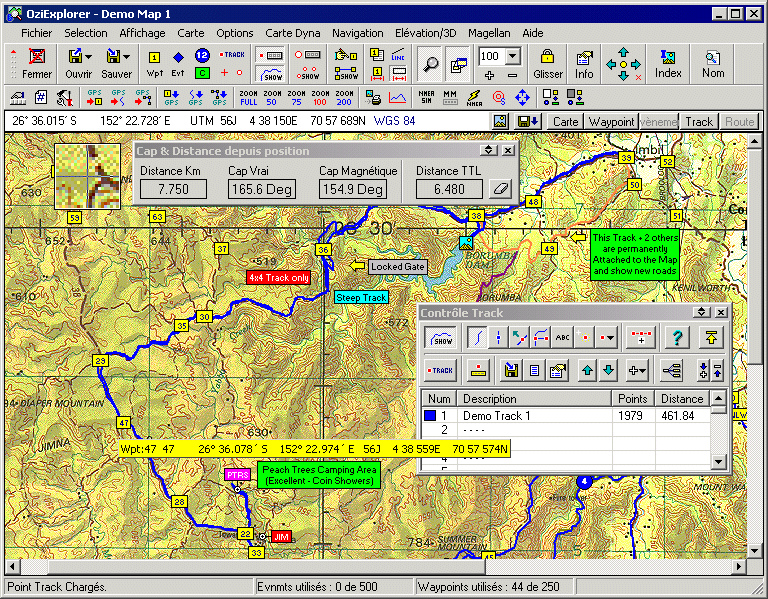Screen dimensions: 768x599
Task: Click blue color swatch of Demo Track 1
Action: (430, 415)
